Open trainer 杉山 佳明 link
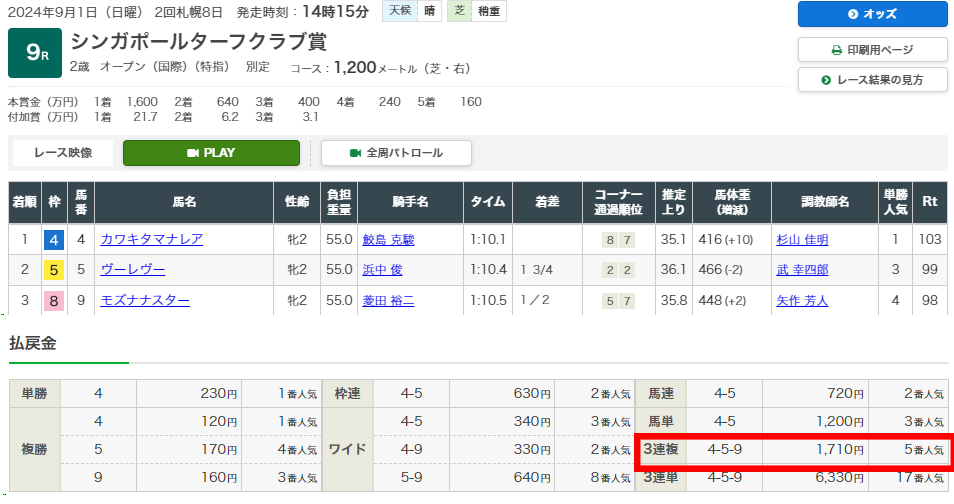This screenshot has height=504, width=954. click(802, 239)
